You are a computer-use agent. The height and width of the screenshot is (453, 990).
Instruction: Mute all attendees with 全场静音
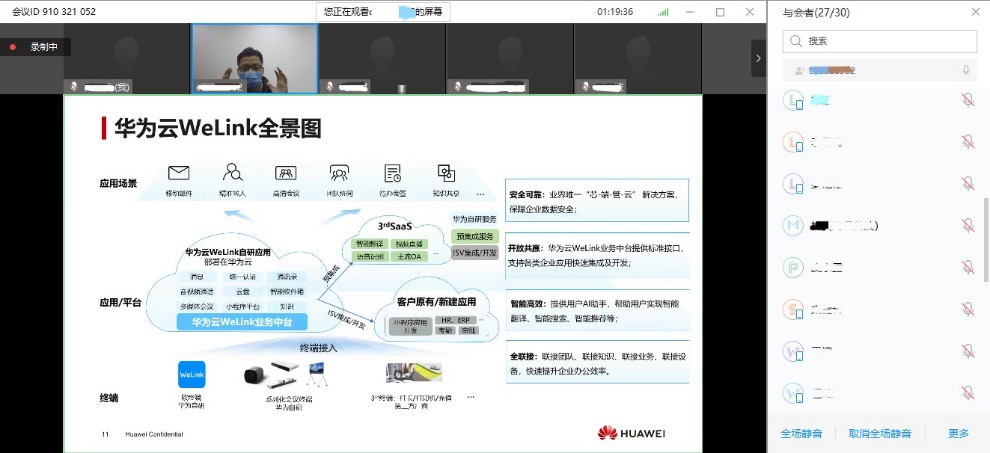tap(801, 433)
